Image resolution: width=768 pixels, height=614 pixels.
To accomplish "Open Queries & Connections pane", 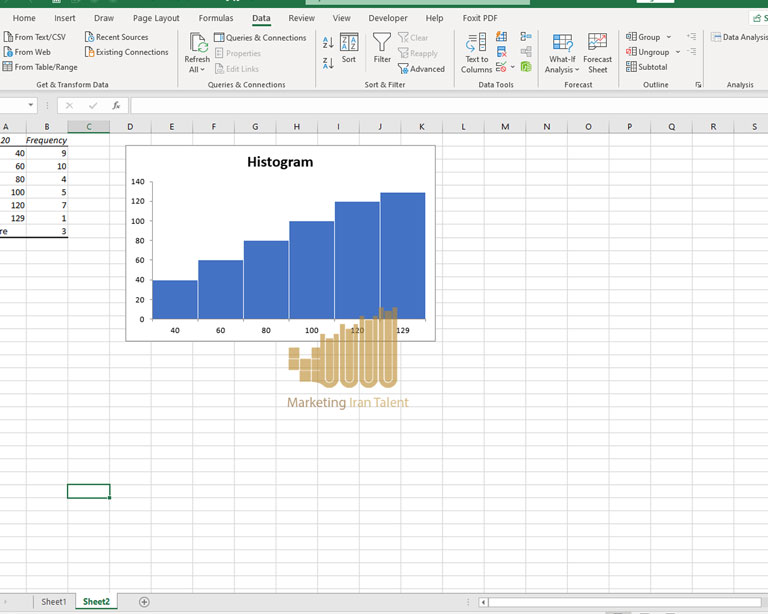I will pyautogui.click(x=260, y=37).
